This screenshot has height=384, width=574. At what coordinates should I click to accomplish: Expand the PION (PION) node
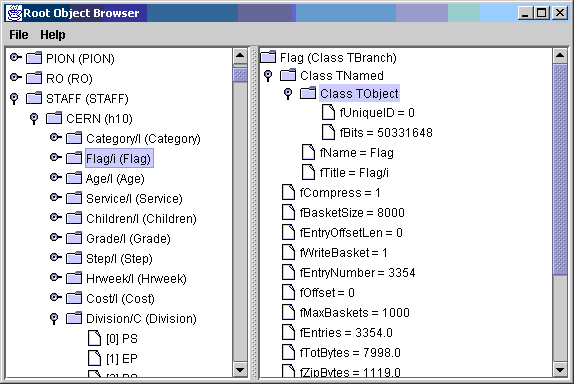coord(16,57)
